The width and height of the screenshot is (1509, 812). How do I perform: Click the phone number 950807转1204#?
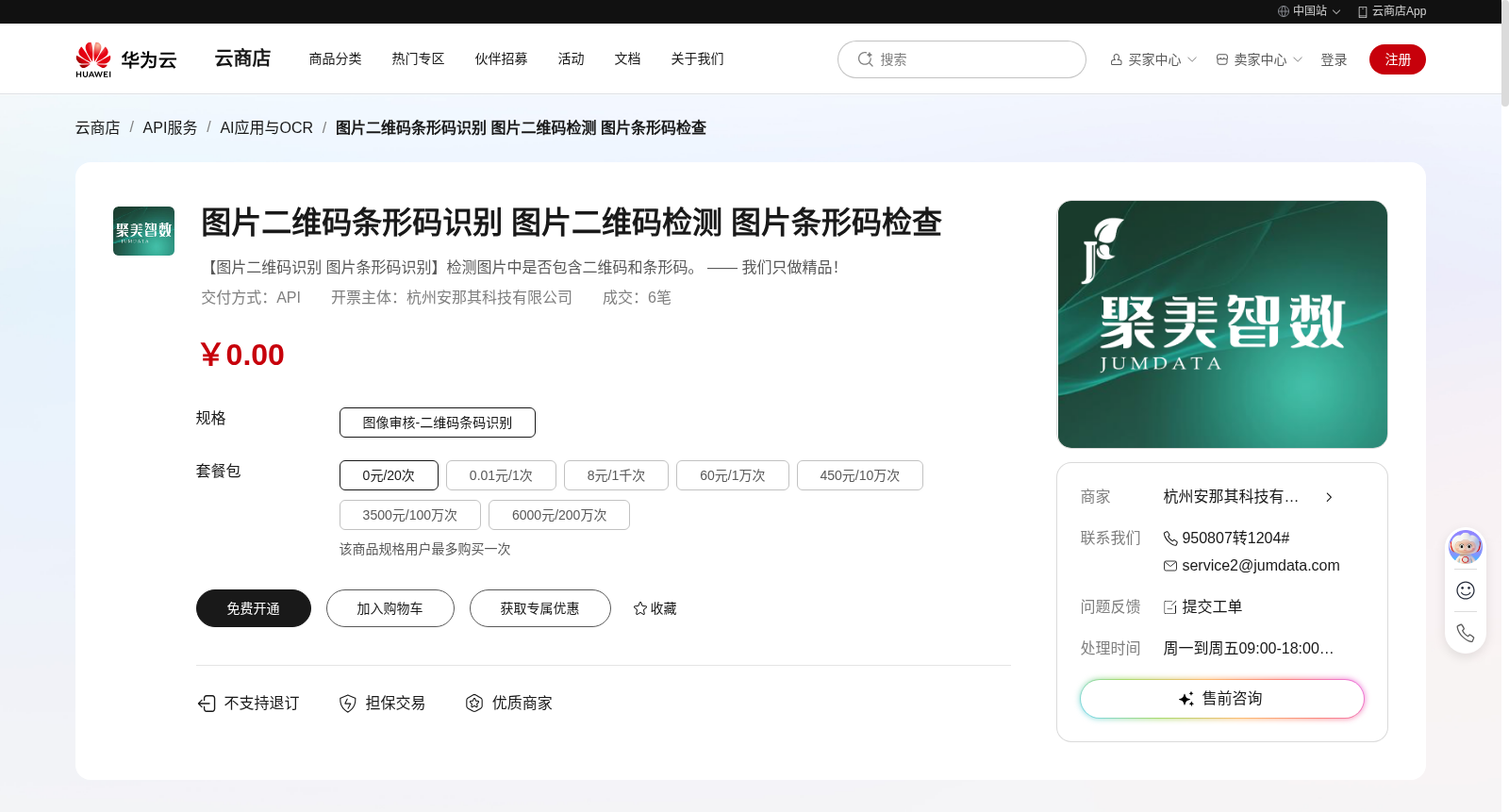click(x=1235, y=539)
